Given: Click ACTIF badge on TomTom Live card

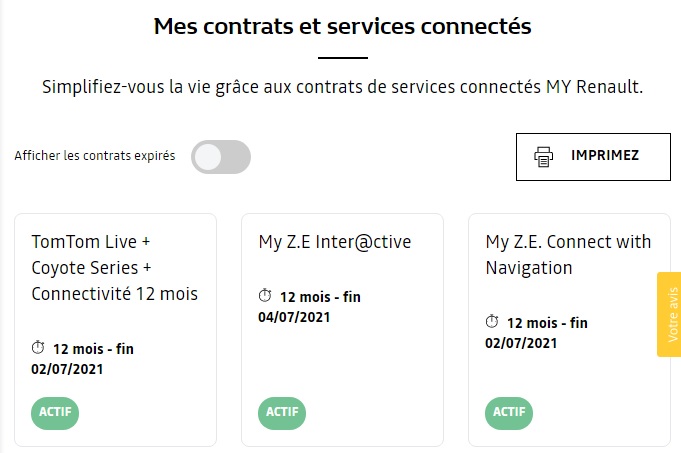Looking at the screenshot, I should [x=55, y=413].
